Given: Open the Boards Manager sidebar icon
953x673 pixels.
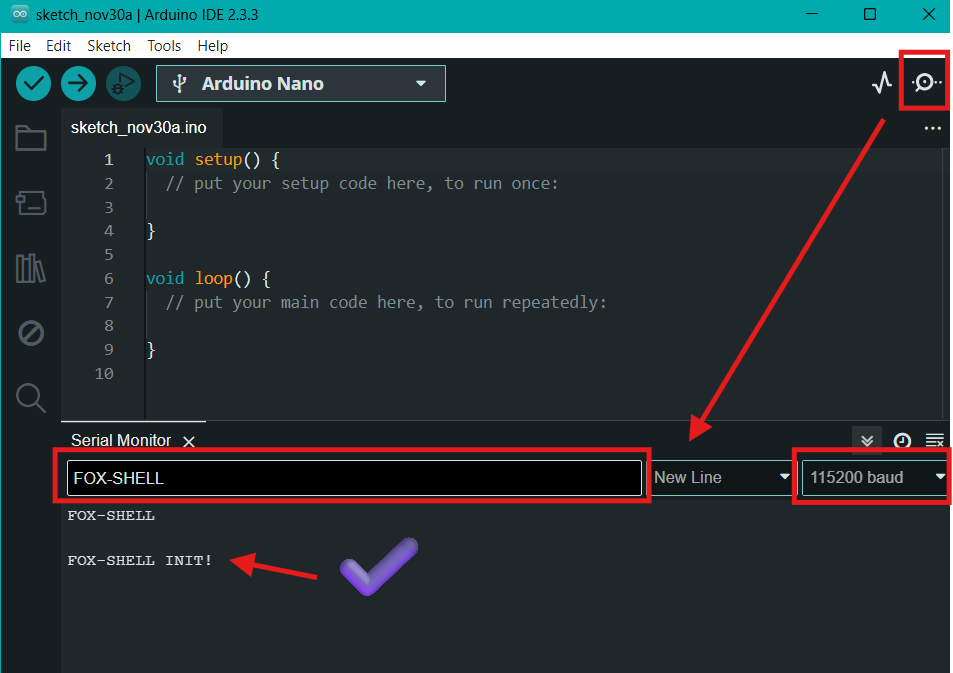Looking at the screenshot, I should [x=31, y=203].
